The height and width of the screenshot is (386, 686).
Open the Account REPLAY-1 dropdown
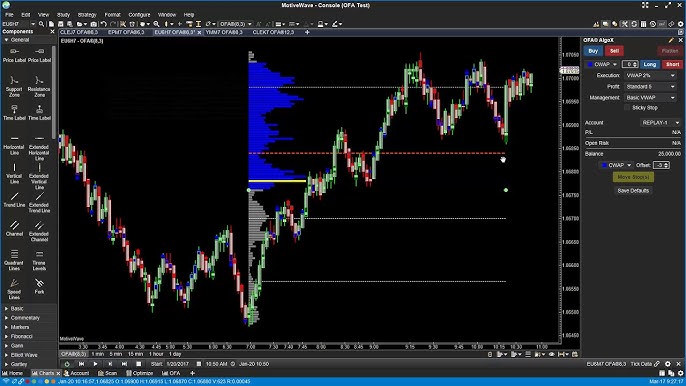661,123
